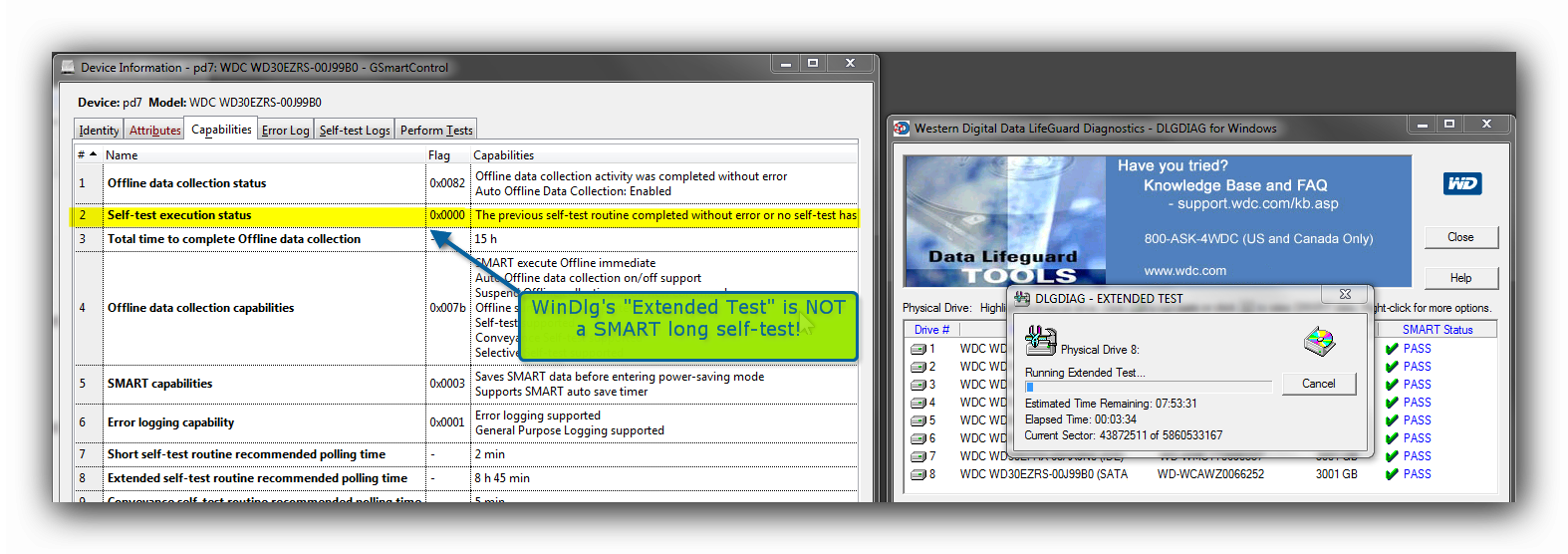Image resolution: width=1568 pixels, height=554 pixels.
Task: Select drive 7 disk icon
Action: (918, 456)
